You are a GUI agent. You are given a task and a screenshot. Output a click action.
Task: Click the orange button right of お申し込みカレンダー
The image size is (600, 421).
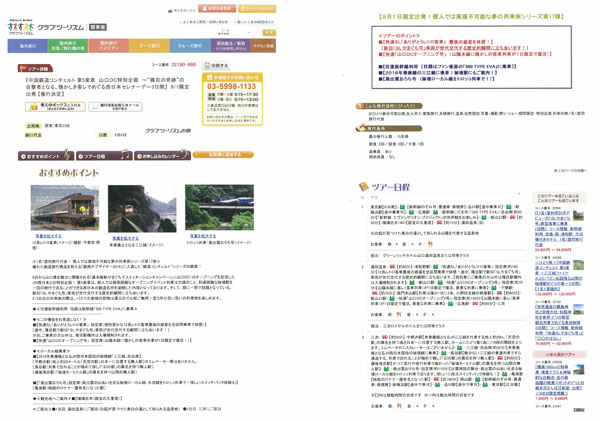pyautogui.click(x=223, y=155)
